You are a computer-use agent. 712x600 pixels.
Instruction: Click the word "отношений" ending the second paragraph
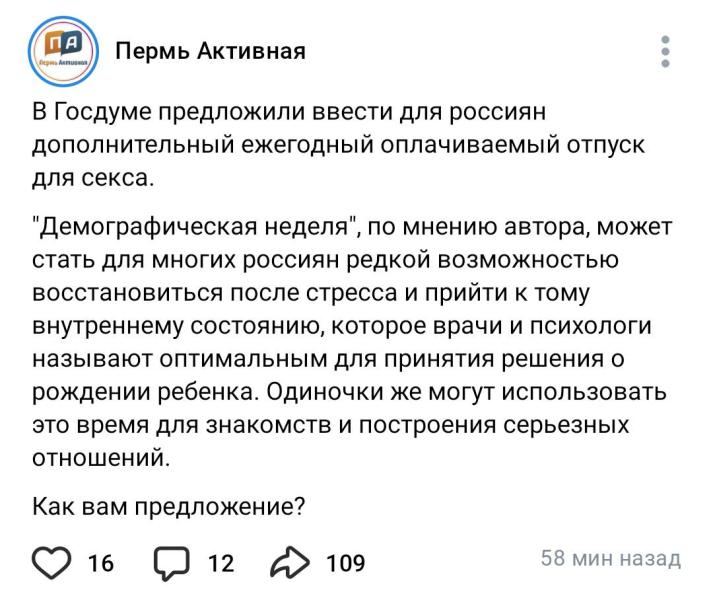pyautogui.click(x=101, y=458)
